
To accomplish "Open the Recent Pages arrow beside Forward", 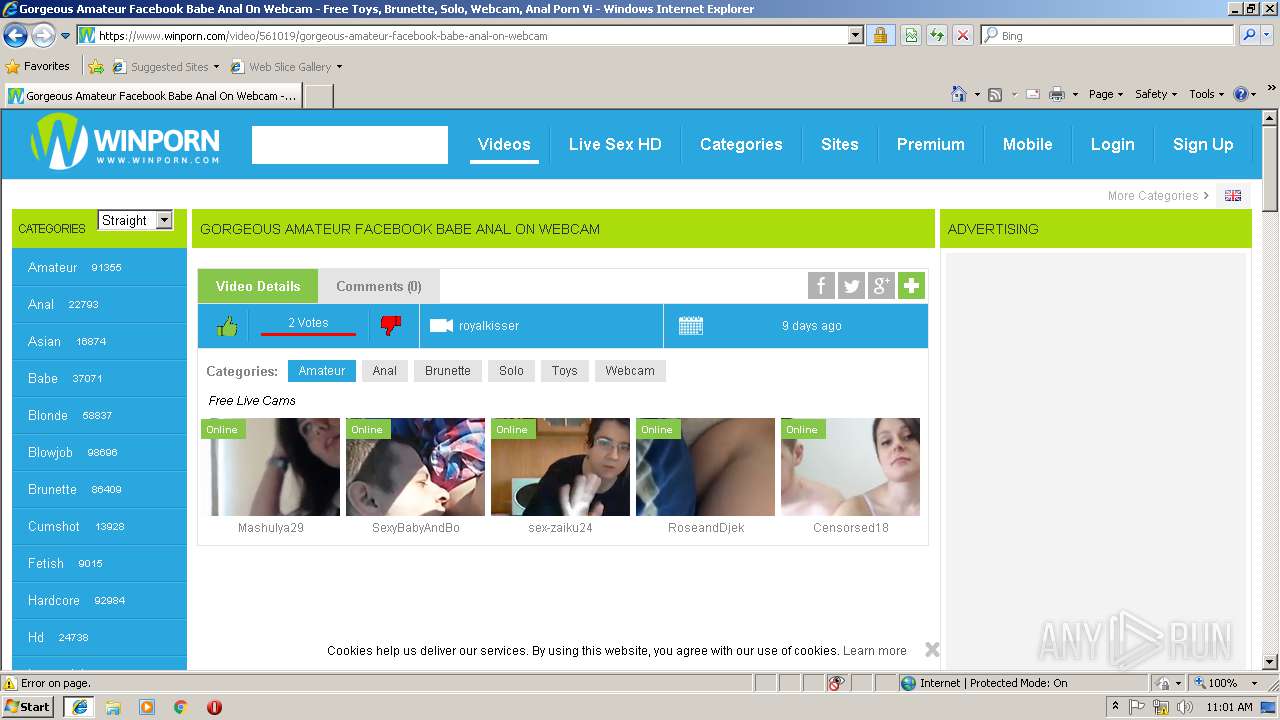I will (x=66, y=35).
